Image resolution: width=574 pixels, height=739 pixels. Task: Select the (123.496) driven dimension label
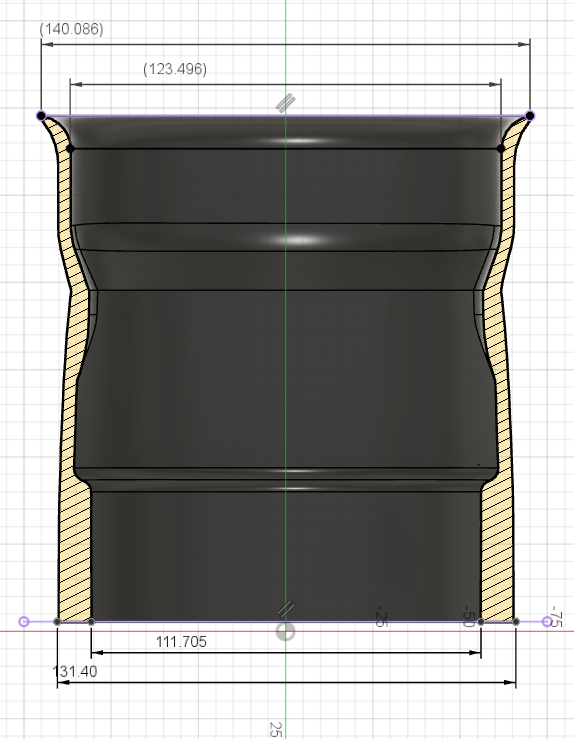pyautogui.click(x=175, y=69)
